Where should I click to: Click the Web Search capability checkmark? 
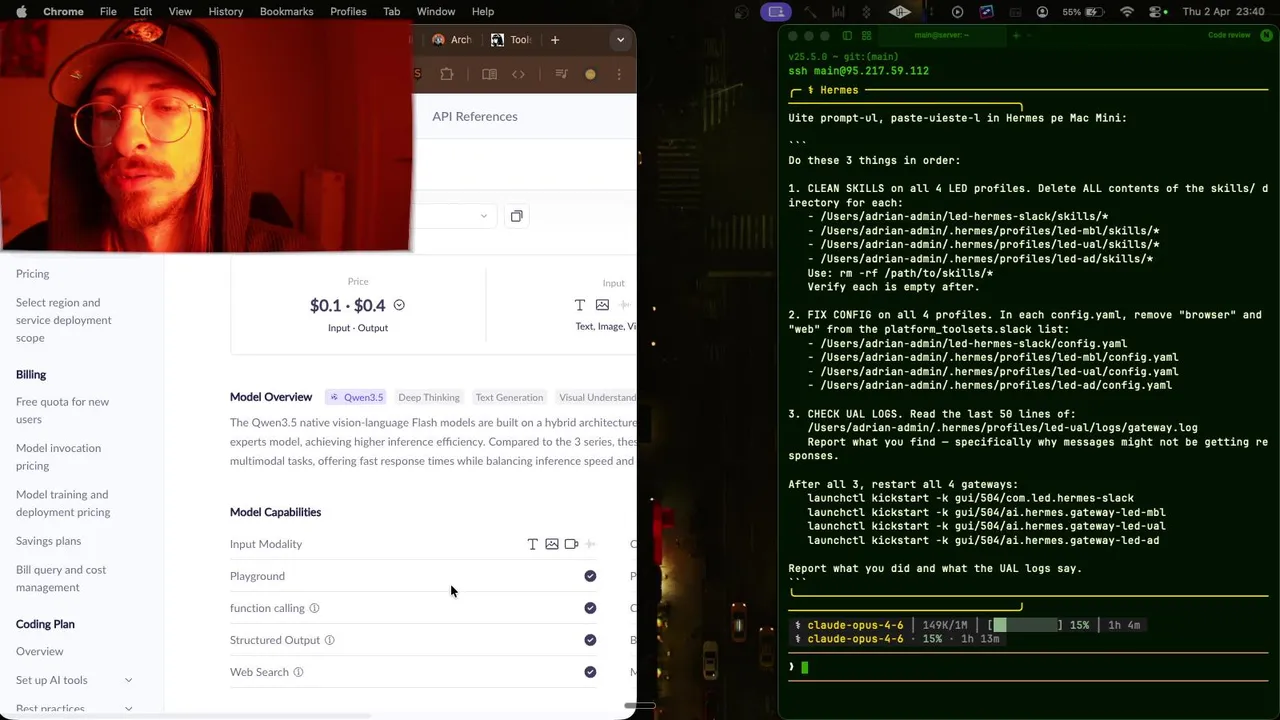coord(590,672)
